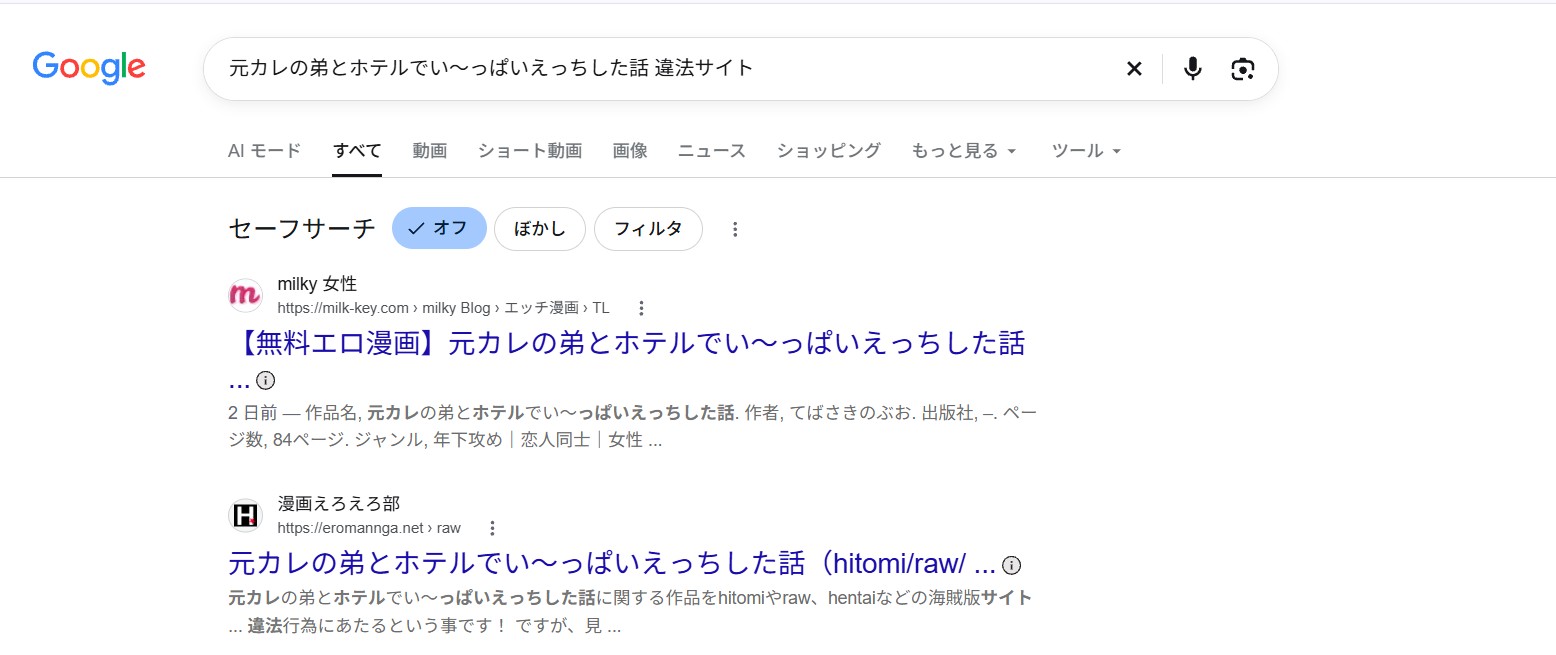1556x655 pixels.
Task: Set SafeSearch to ぼかし
Action: point(540,228)
